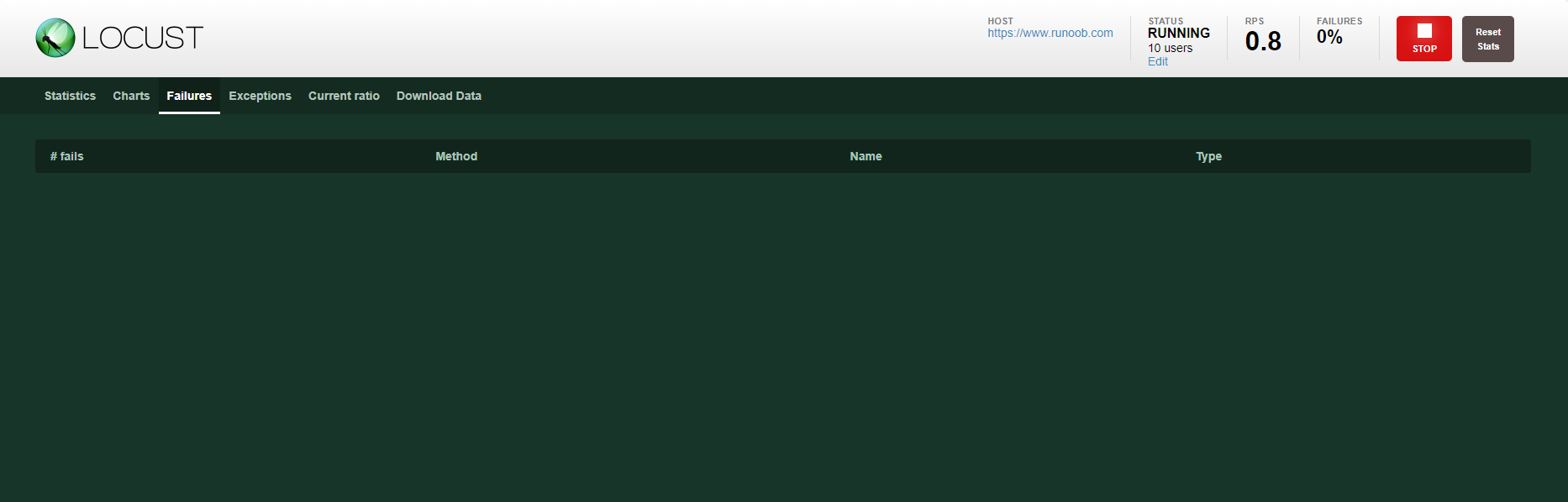The width and height of the screenshot is (1568, 502).
Task: Select the Failures tab
Action: tap(189, 96)
